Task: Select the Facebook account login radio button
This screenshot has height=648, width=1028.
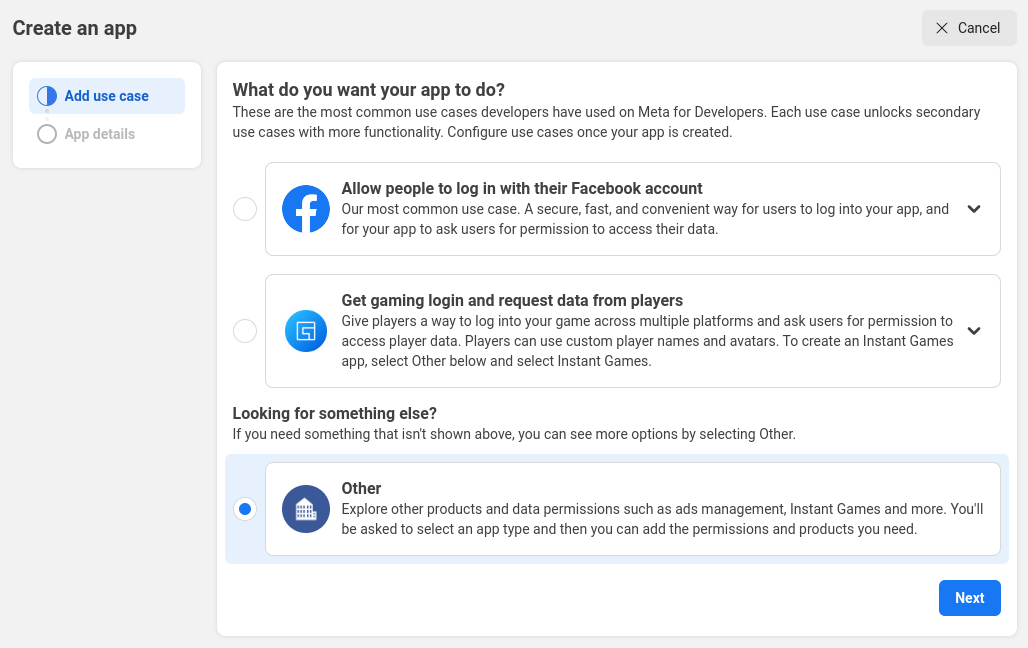Action: 245,208
